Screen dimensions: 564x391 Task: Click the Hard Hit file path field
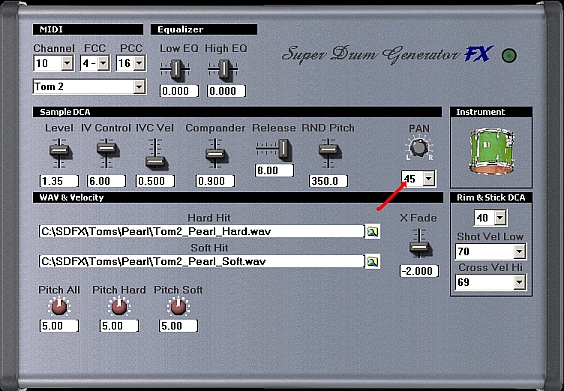point(201,231)
